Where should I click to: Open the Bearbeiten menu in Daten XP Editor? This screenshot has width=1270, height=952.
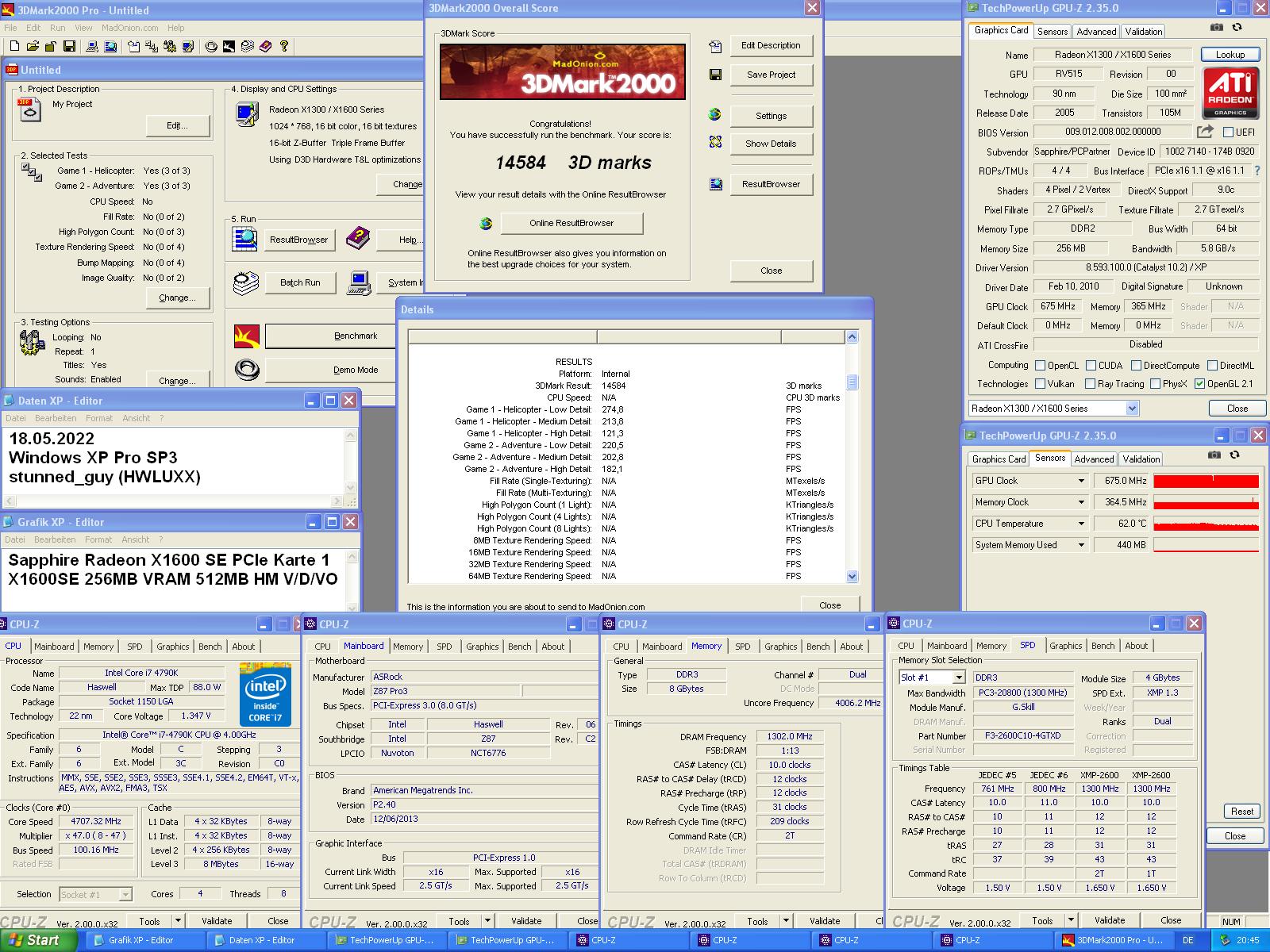56,418
